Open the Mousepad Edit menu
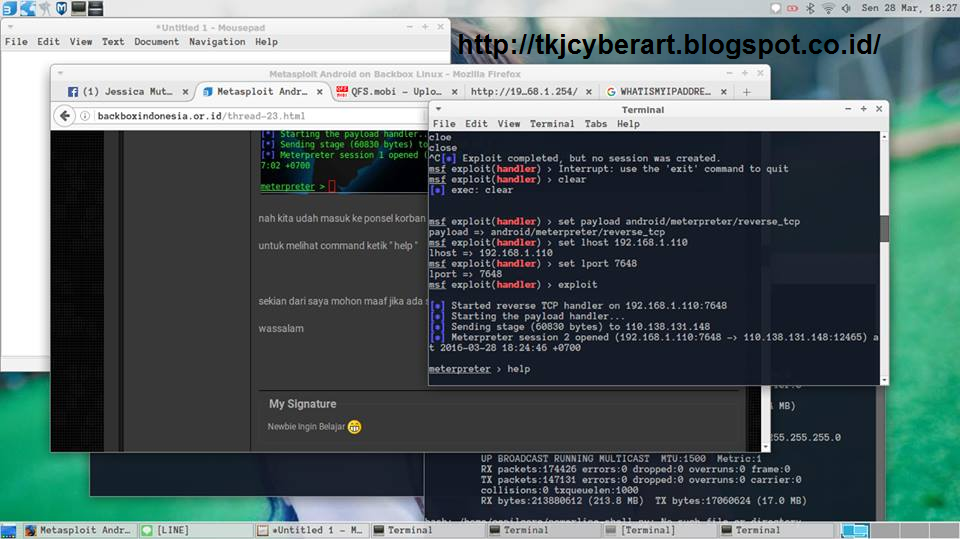Screen dimensions: 960x539 (48, 42)
